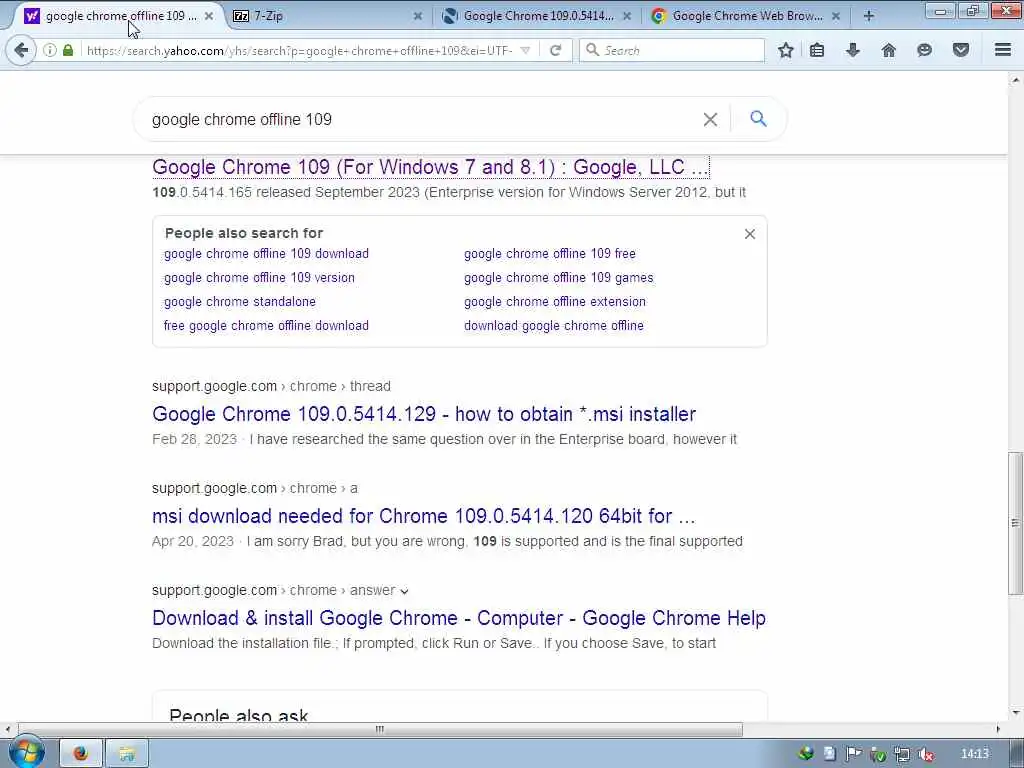Screen dimensions: 1024x768
Task: Expand the answer breadcrumb chevron
Action: [x=404, y=591]
